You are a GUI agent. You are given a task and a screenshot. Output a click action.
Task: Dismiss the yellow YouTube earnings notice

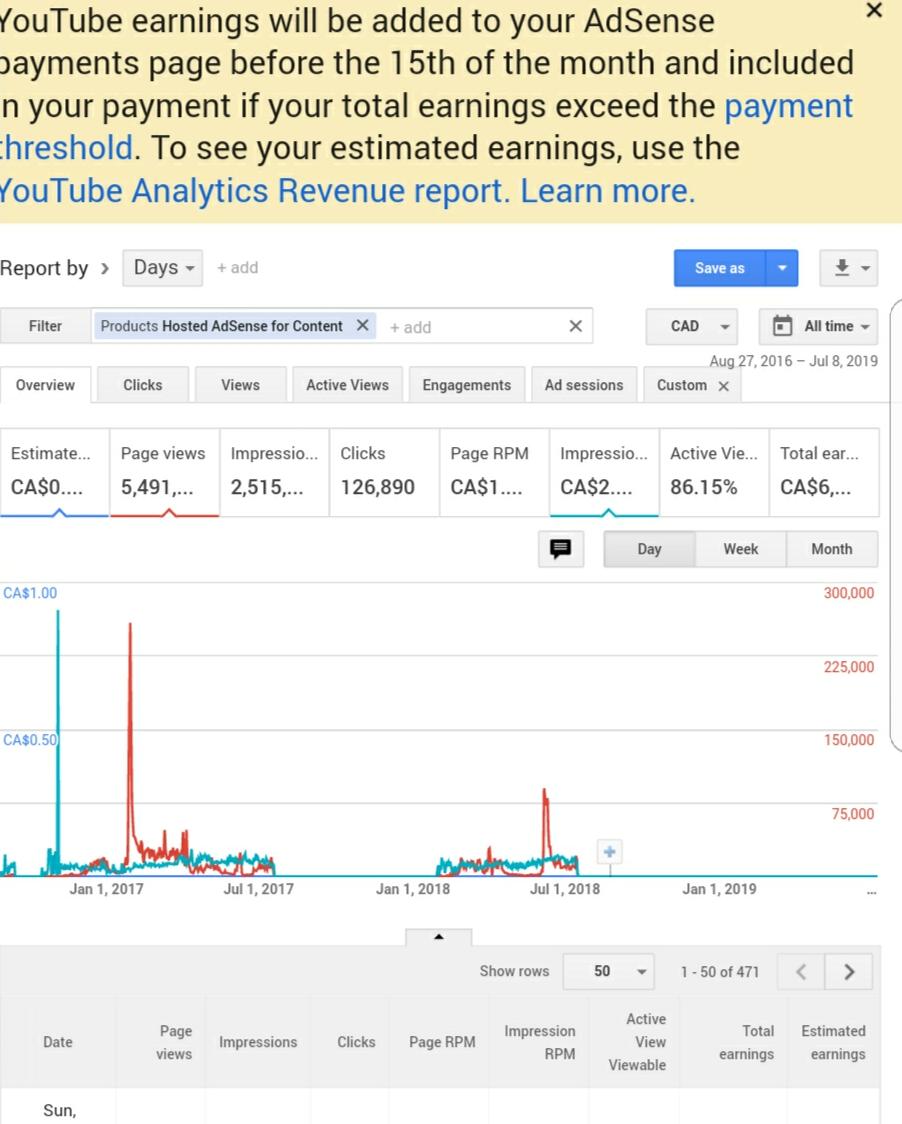click(873, 11)
